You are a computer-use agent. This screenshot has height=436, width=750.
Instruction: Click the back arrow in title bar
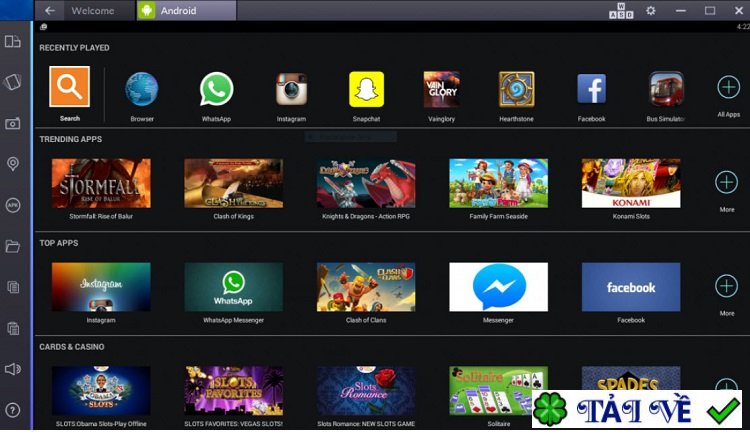click(x=50, y=10)
